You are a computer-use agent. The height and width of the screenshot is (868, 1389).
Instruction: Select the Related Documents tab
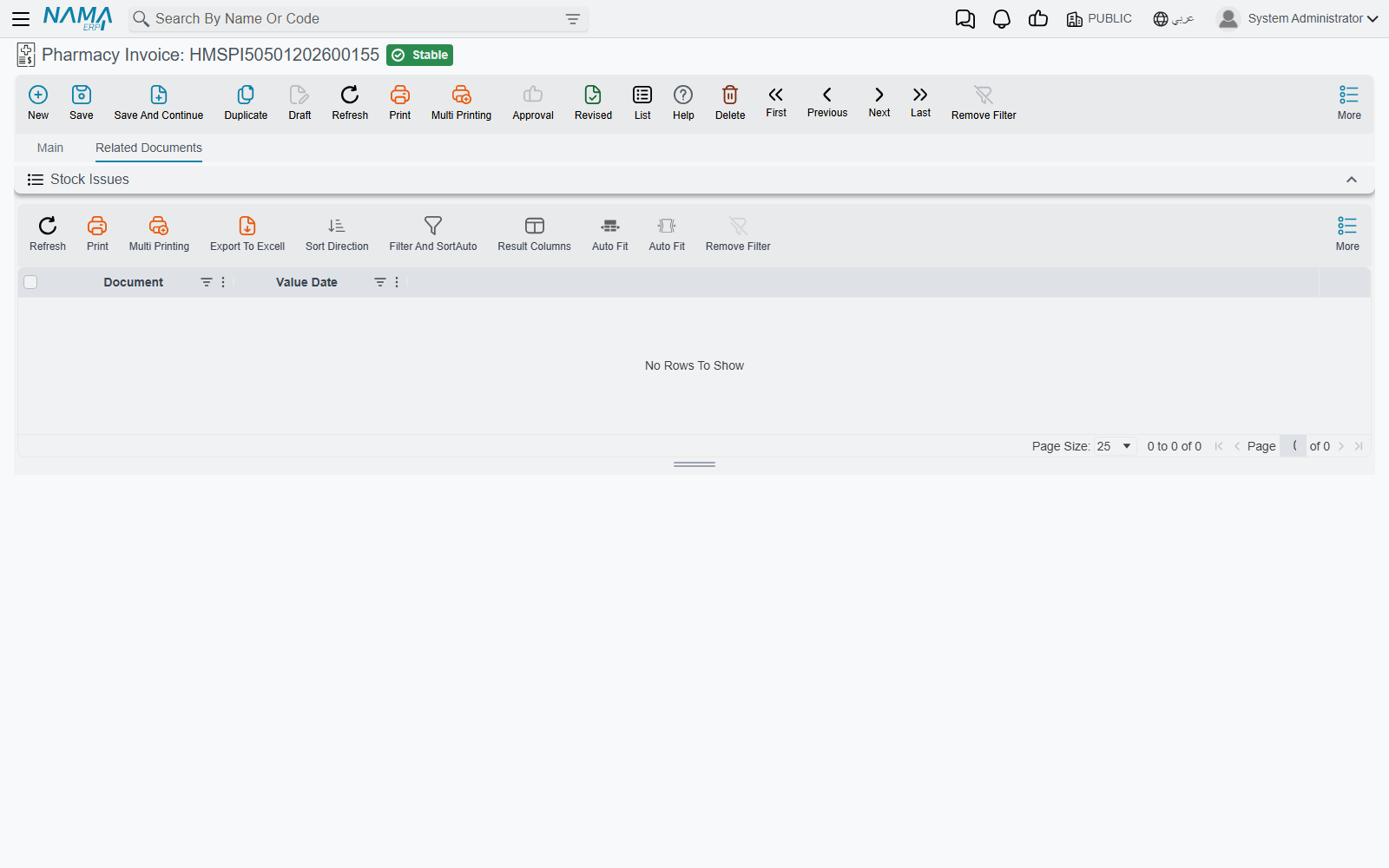tap(148, 148)
